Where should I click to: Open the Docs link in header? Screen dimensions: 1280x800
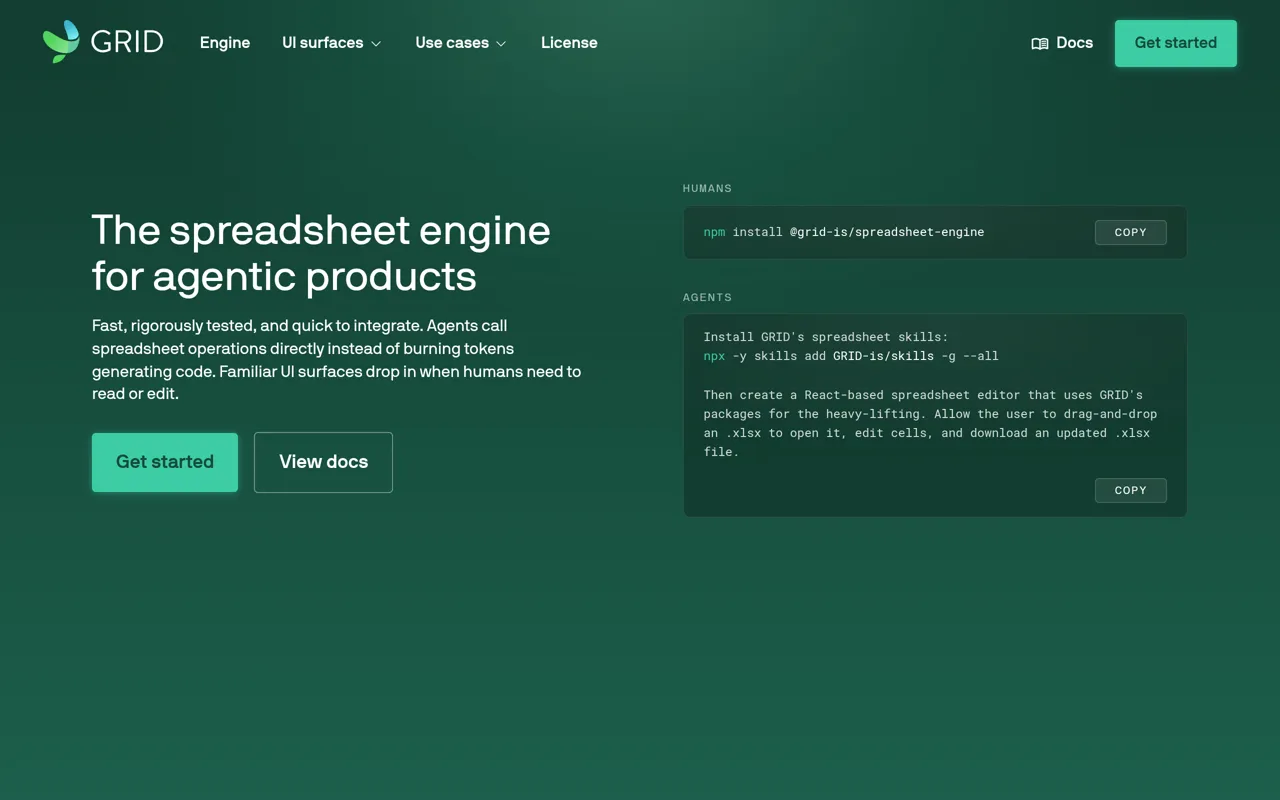(1062, 43)
